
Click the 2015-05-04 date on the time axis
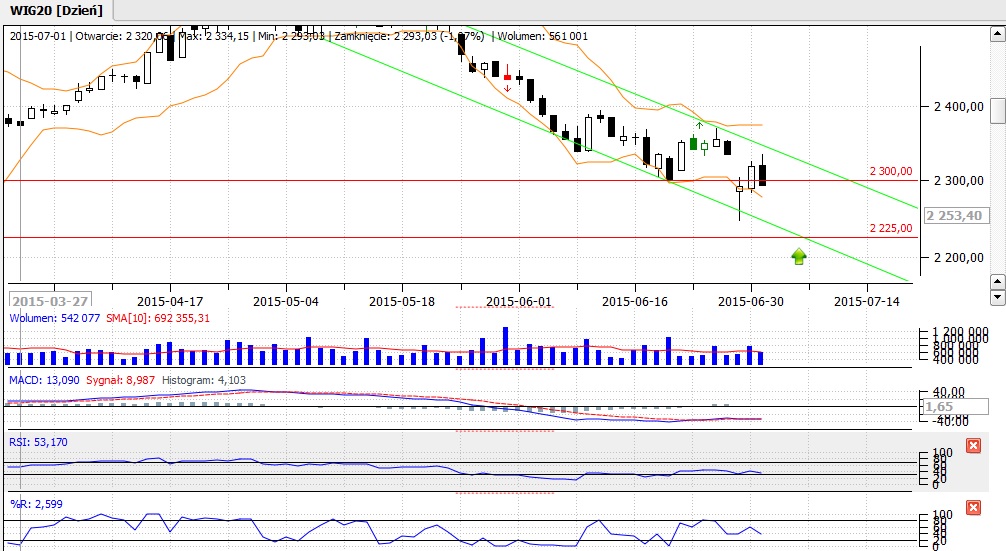(x=286, y=300)
